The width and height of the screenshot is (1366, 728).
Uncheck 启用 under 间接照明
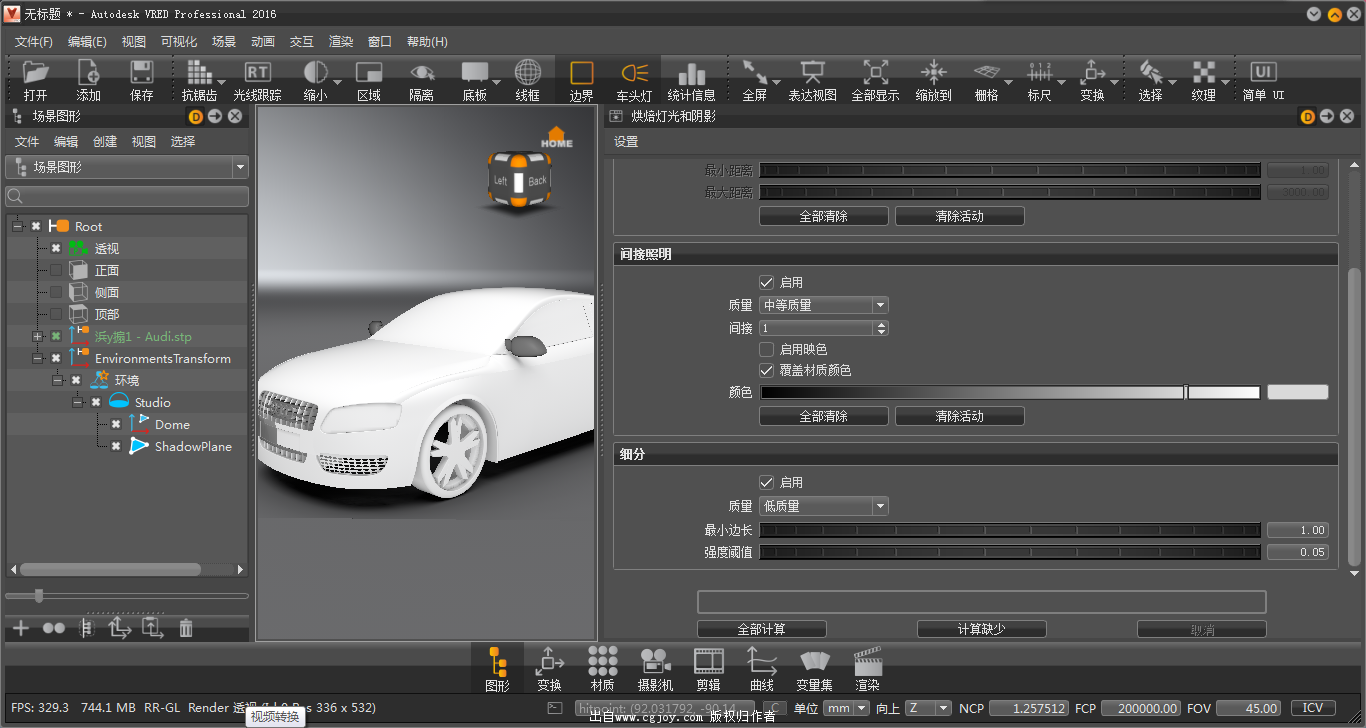pos(766,283)
